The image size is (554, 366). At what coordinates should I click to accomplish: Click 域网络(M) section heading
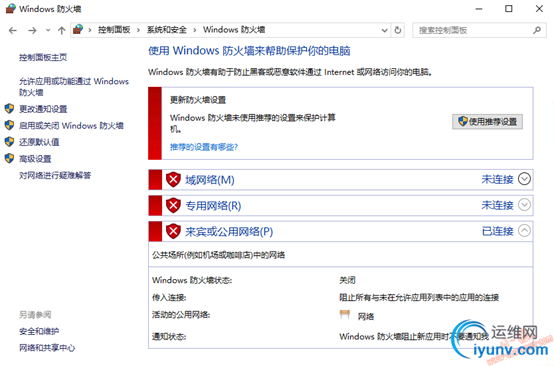point(210,180)
